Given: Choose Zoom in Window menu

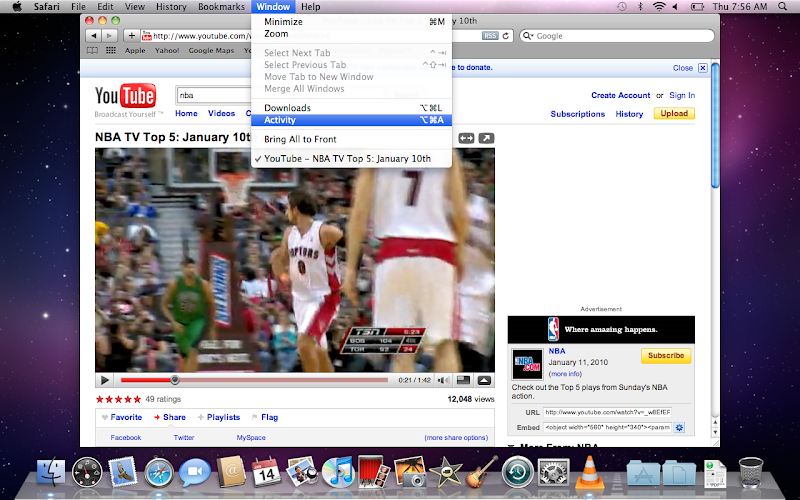Looking at the screenshot, I should (x=351, y=34).
